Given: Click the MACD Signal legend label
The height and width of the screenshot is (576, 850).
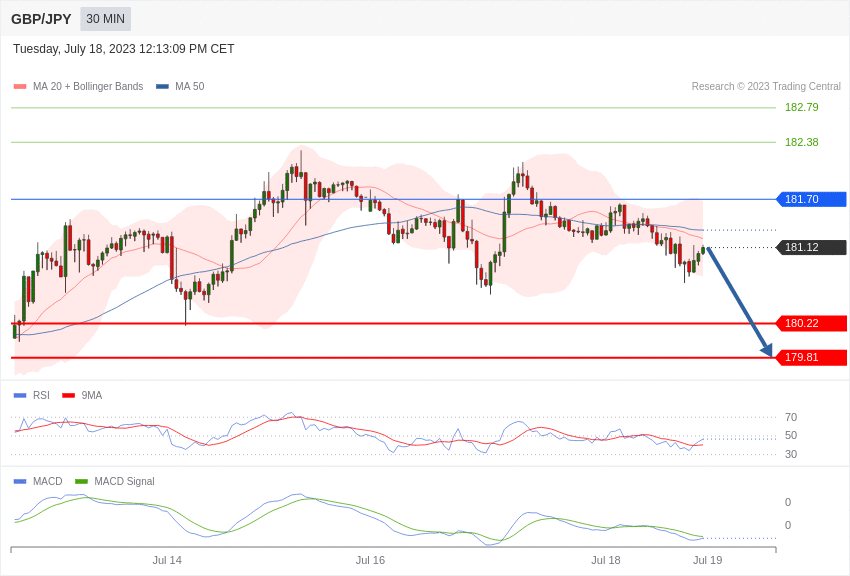Looking at the screenshot, I should tap(124, 481).
